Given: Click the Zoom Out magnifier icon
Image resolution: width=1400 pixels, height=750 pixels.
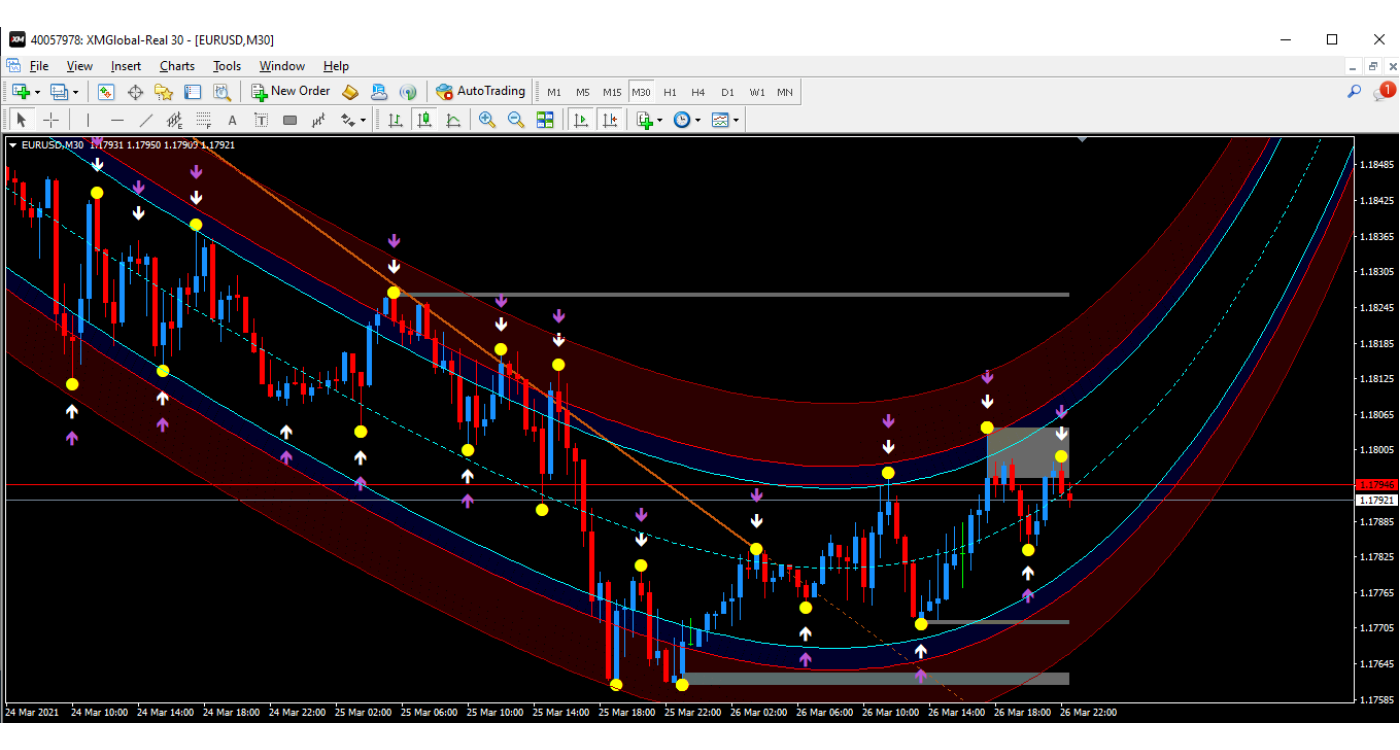Looking at the screenshot, I should 516,120.
